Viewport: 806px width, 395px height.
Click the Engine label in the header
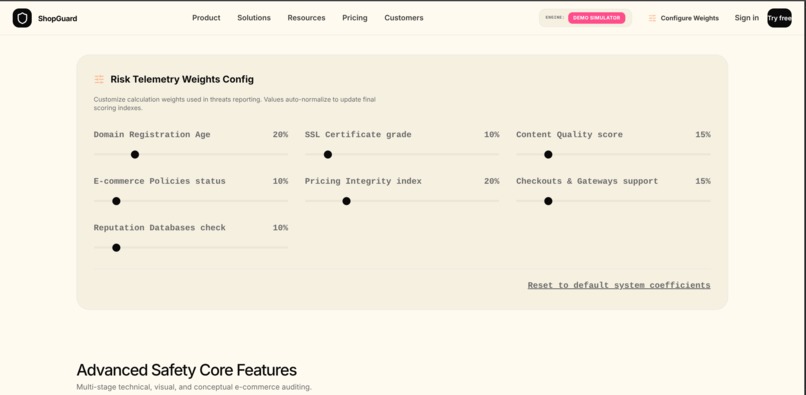coord(555,18)
